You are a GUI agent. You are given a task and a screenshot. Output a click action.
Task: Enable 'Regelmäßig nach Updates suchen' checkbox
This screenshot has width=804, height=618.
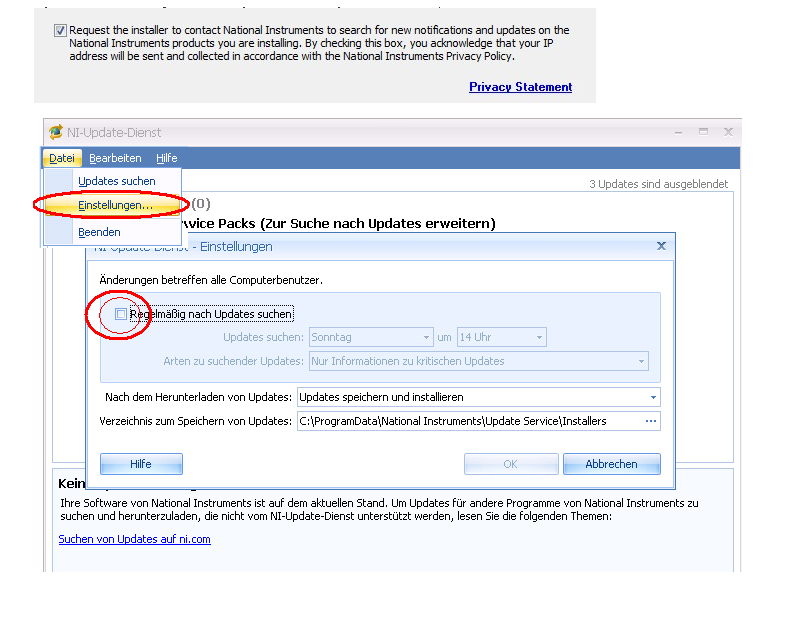120,314
